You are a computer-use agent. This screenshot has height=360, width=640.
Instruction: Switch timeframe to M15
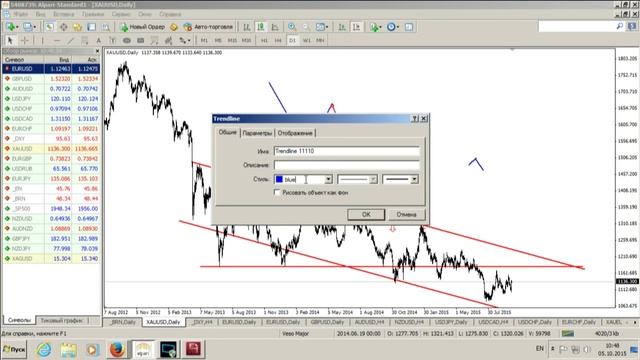pos(232,40)
